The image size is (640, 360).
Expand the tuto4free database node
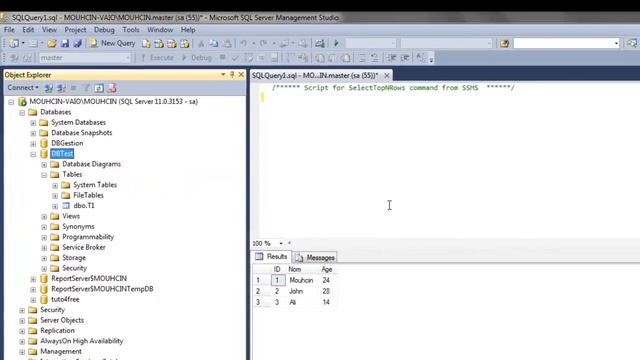[33, 300]
